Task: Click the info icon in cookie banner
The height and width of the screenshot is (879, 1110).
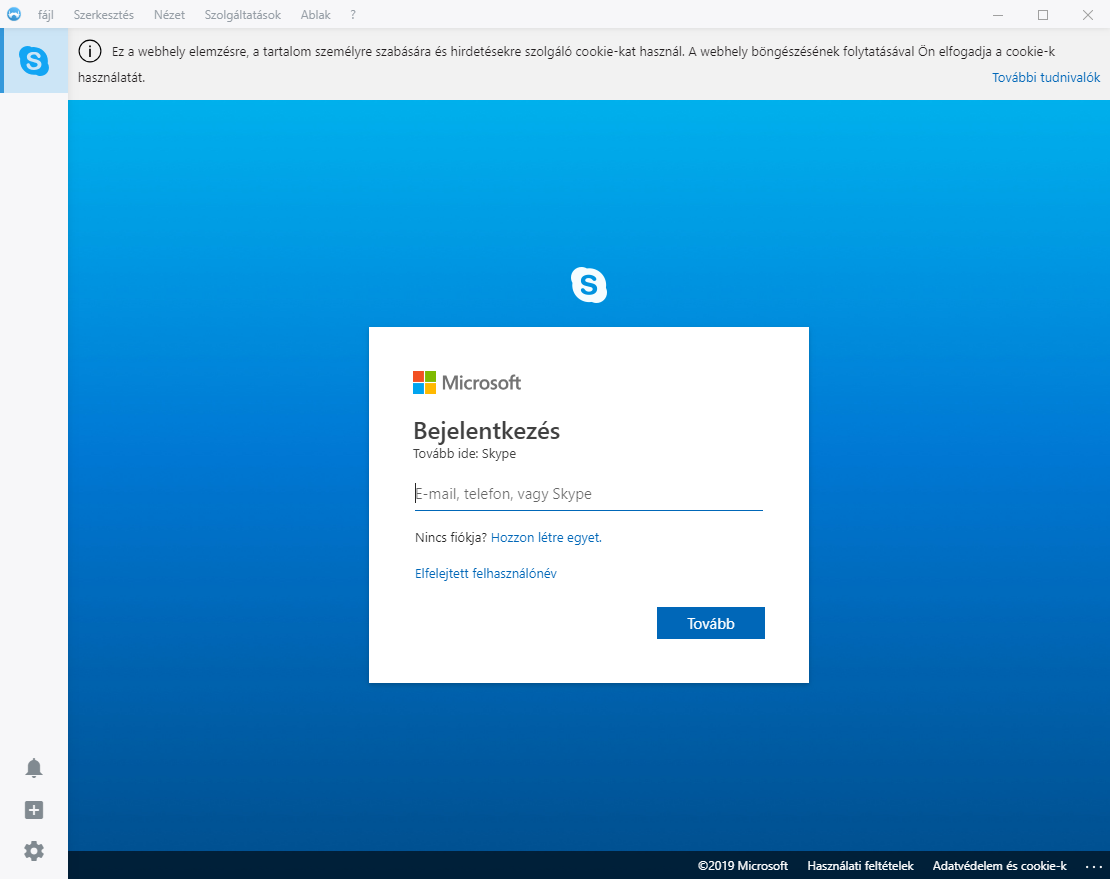Action: 90,52
